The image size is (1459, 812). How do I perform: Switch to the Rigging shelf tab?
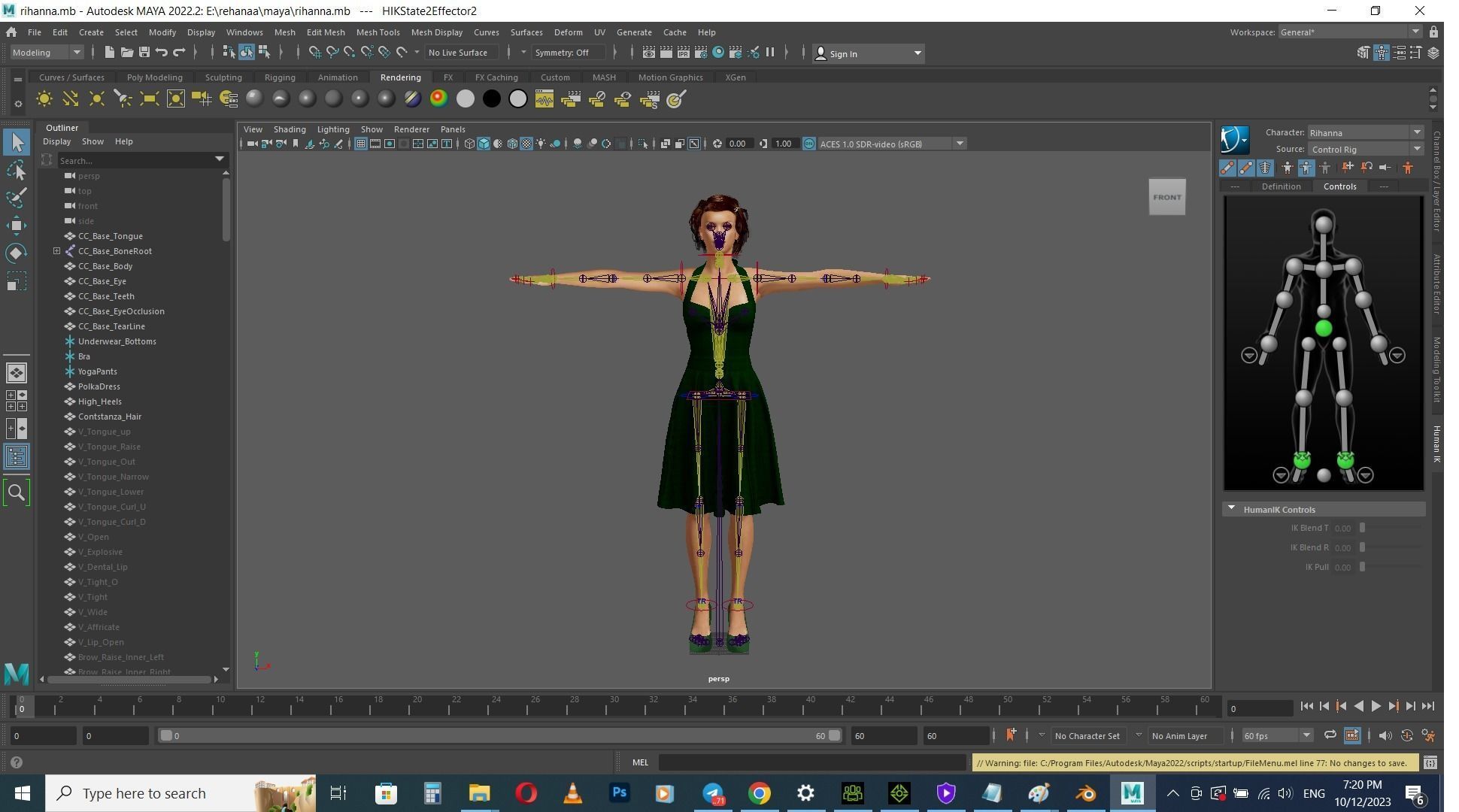[x=280, y=77]
